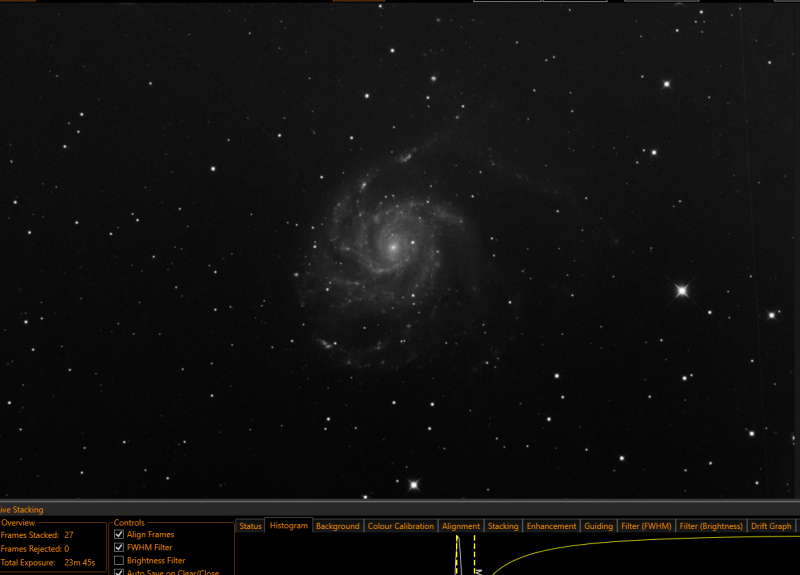Viewport: 800px width, 575px height.
Task: Open the Stacking tab
Action: point(503,526)
